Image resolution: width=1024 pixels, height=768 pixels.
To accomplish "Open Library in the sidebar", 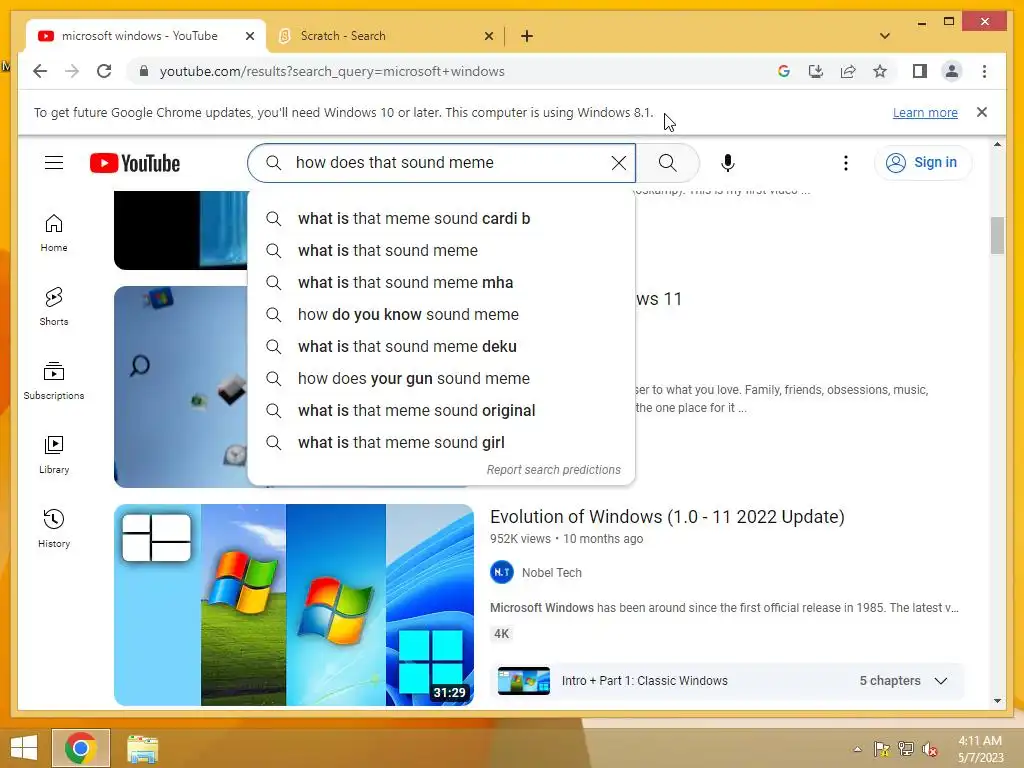I will tap(54, 455).
